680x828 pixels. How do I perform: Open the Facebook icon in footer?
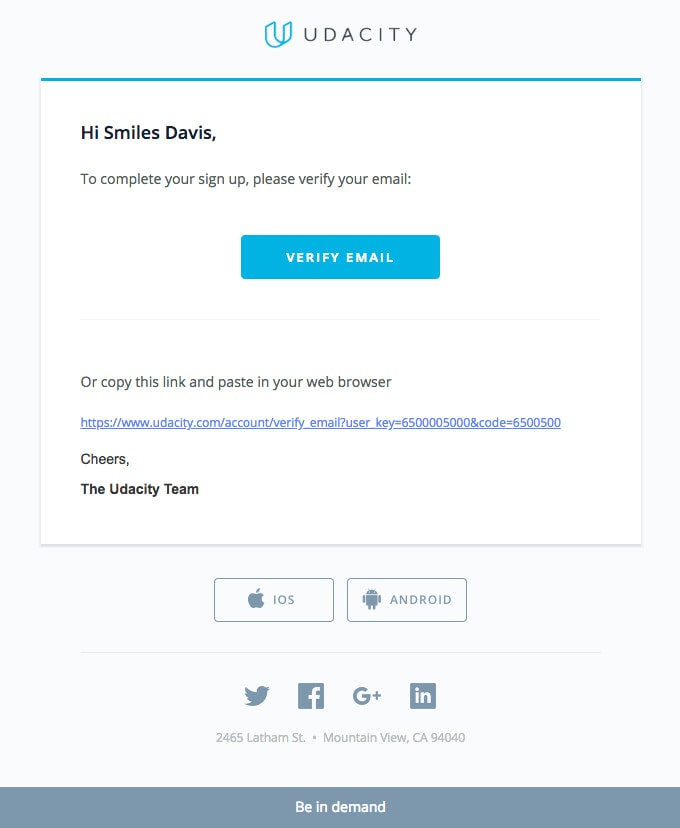pyautogui.click(x=311, y=696)
